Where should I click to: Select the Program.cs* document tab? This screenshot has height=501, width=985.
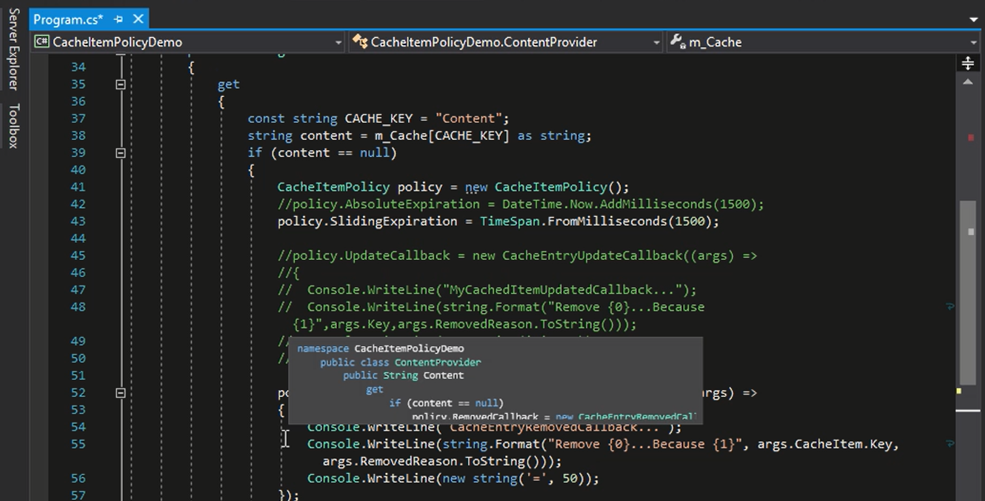click(68, 19)
